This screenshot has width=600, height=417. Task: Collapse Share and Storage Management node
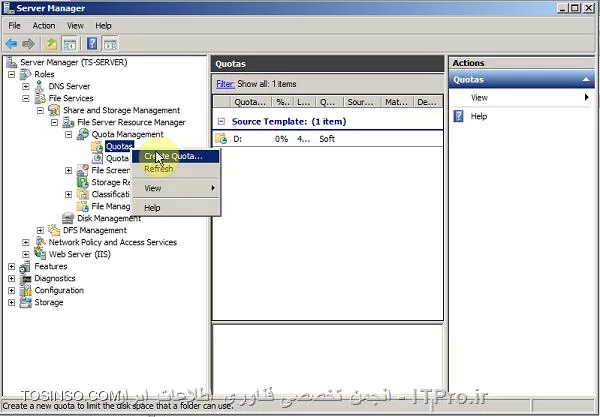tap(40, 110)
